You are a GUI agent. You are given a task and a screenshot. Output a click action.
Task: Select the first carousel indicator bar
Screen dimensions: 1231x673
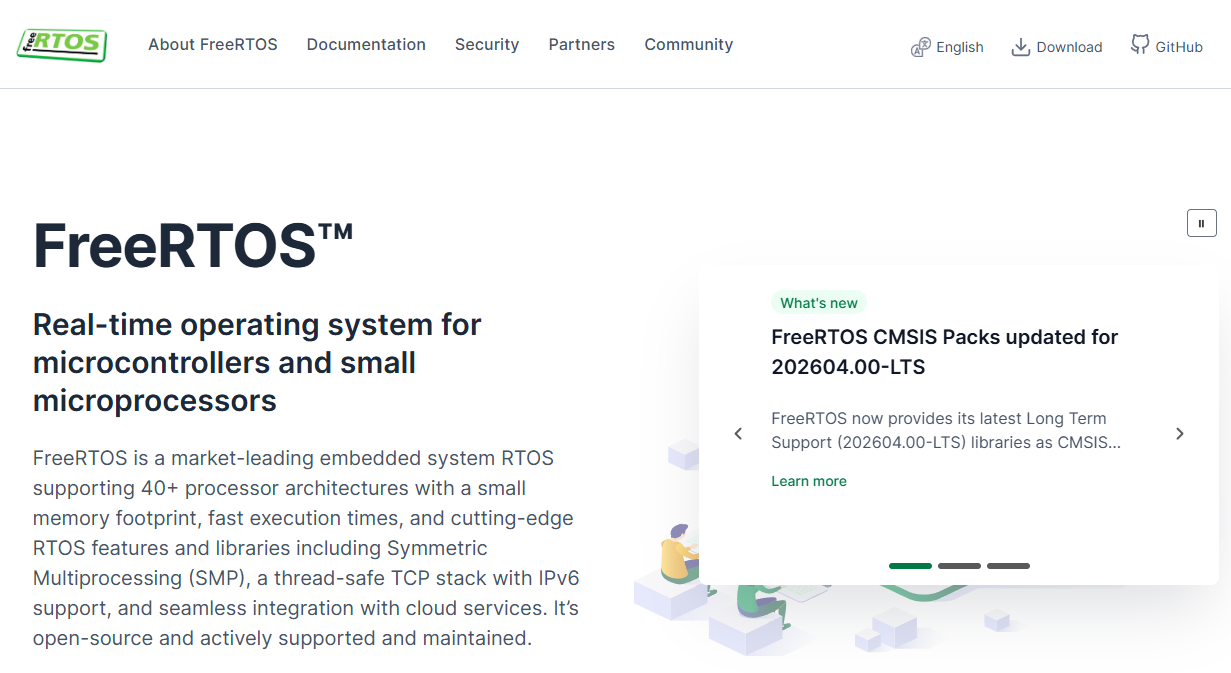(910, 566)
